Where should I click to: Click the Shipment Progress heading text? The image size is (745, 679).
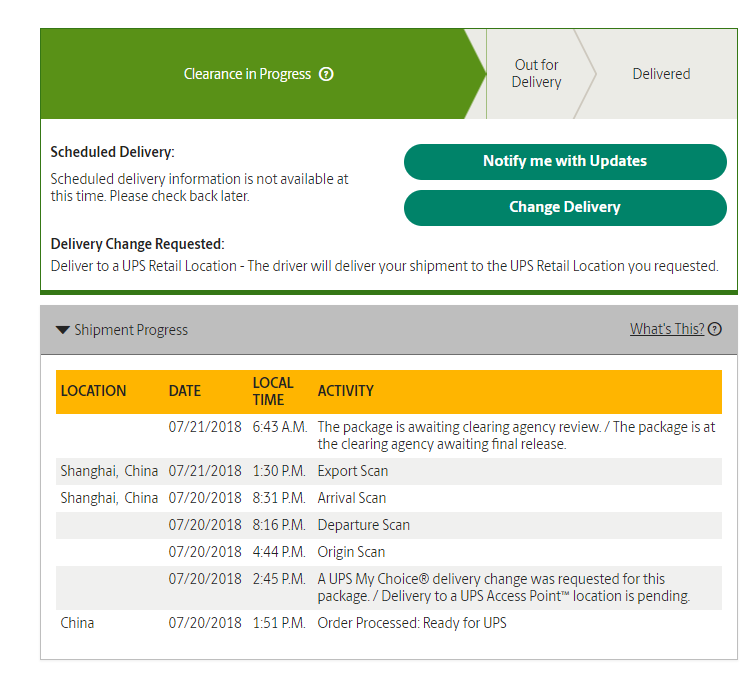(131, 330)
